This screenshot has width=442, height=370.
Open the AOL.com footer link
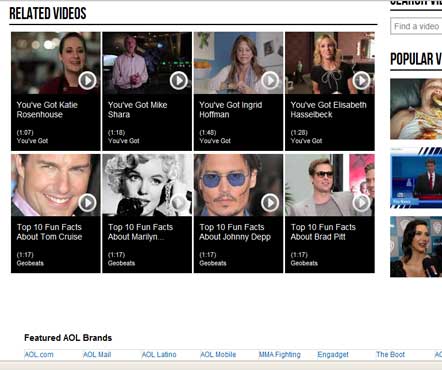point(39,355)
